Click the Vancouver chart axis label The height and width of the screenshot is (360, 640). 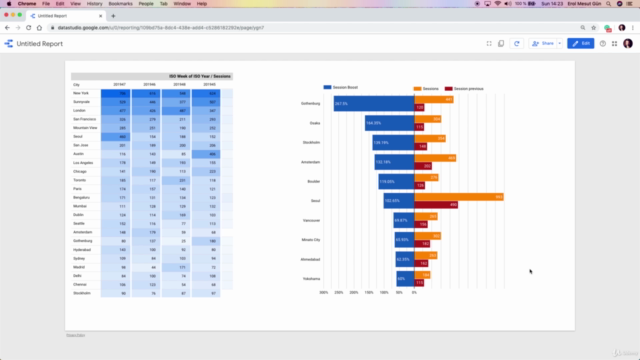(311, 220)
